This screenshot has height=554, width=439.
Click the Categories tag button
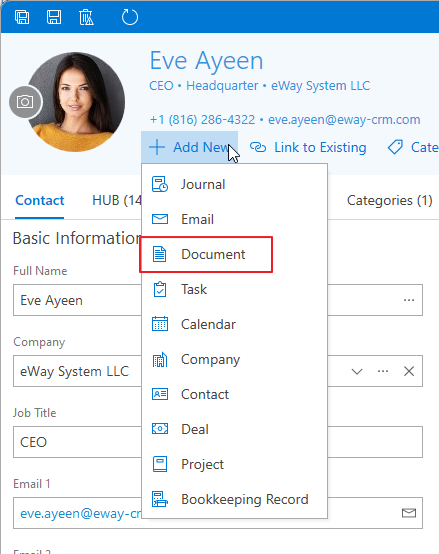[413, 147]
